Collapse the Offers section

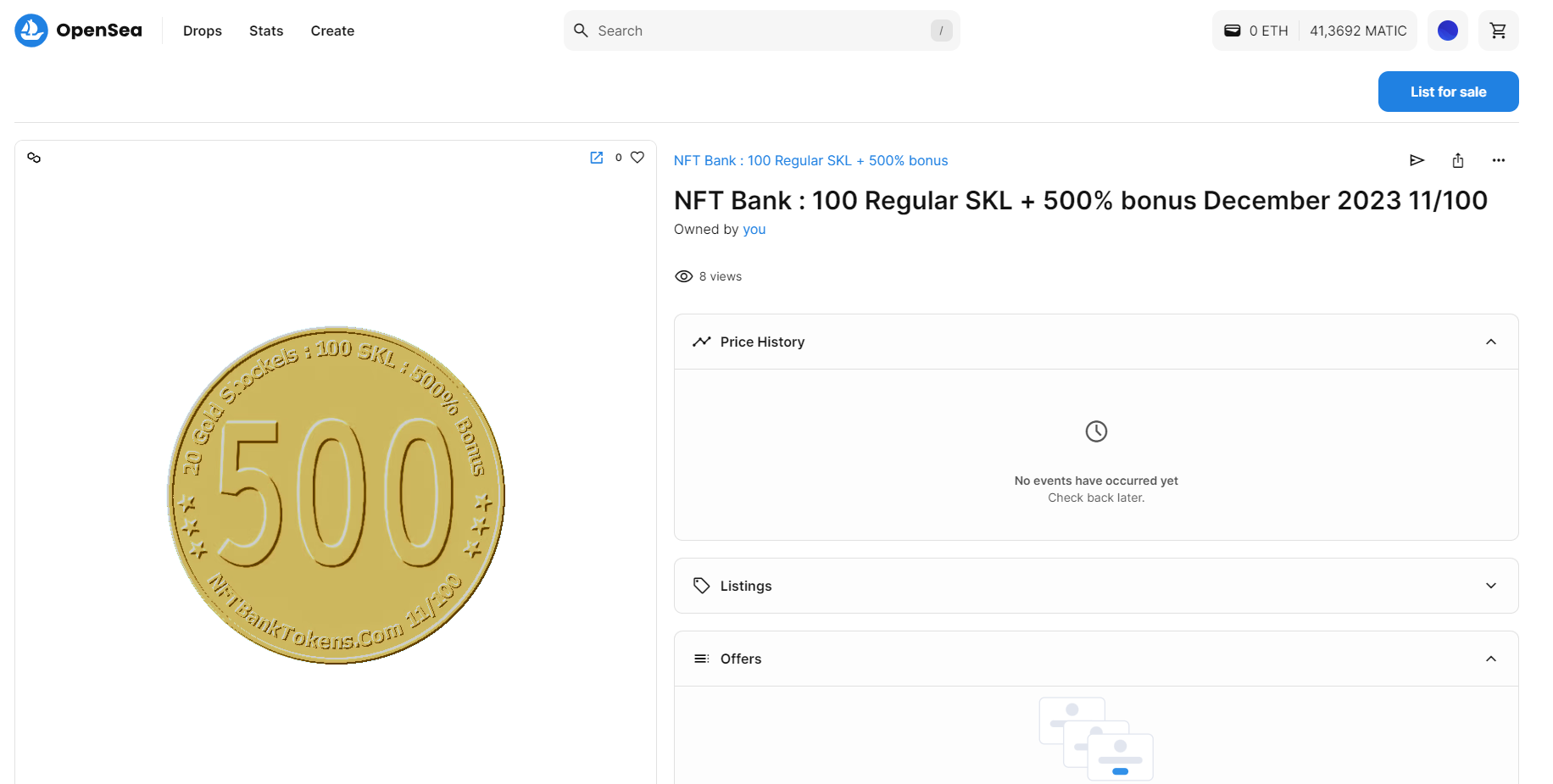(1491, 659)
